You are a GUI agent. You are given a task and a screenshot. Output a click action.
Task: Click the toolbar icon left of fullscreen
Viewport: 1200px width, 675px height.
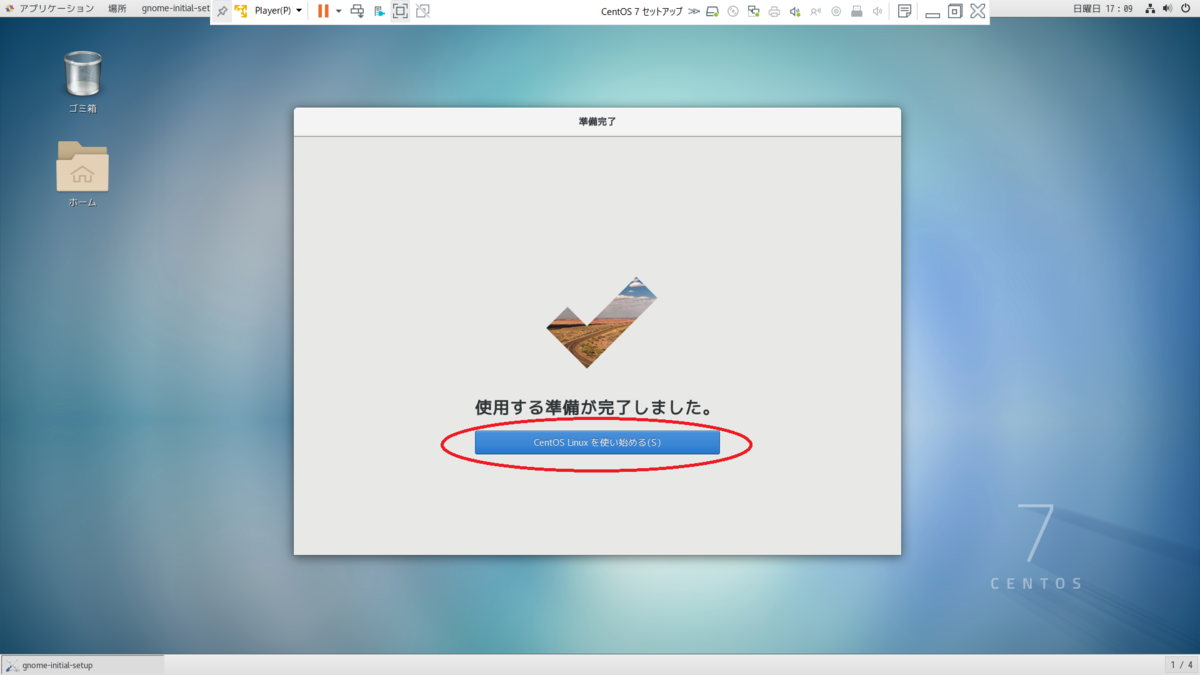click(379, 11)
